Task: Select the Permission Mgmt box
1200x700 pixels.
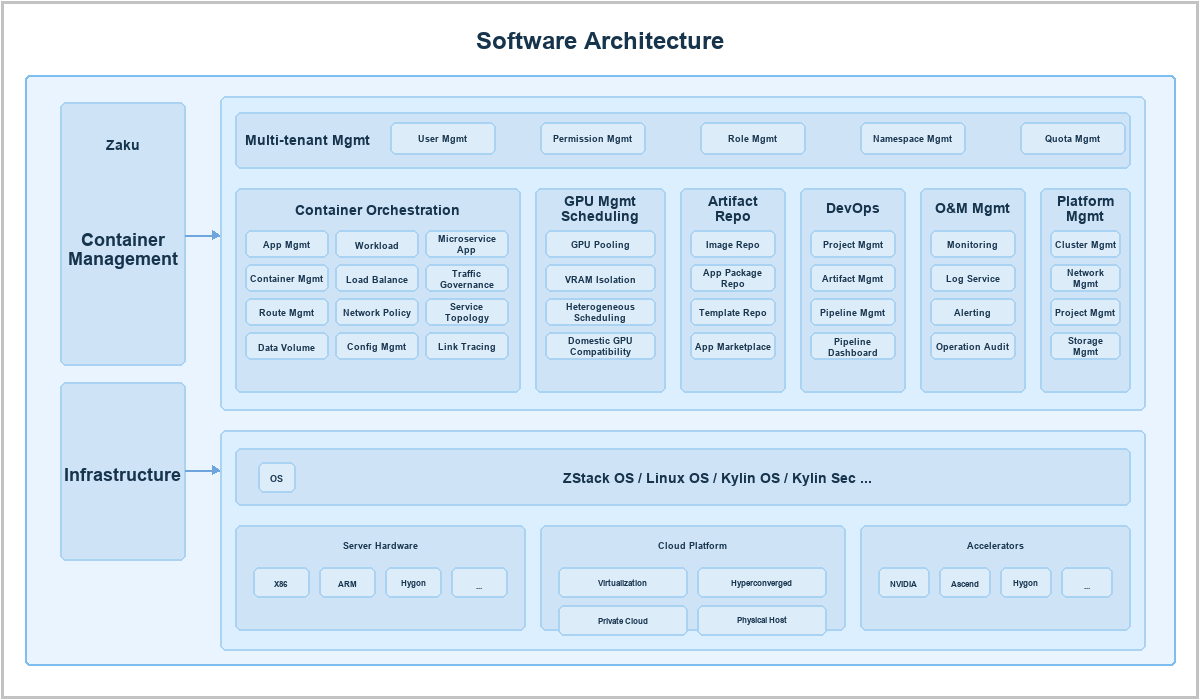Action: tap(592, 139)
